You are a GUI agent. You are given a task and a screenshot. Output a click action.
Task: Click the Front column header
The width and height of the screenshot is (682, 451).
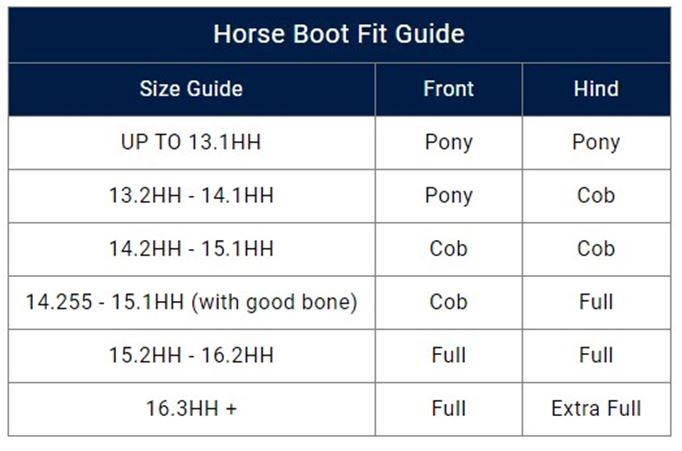448,89
